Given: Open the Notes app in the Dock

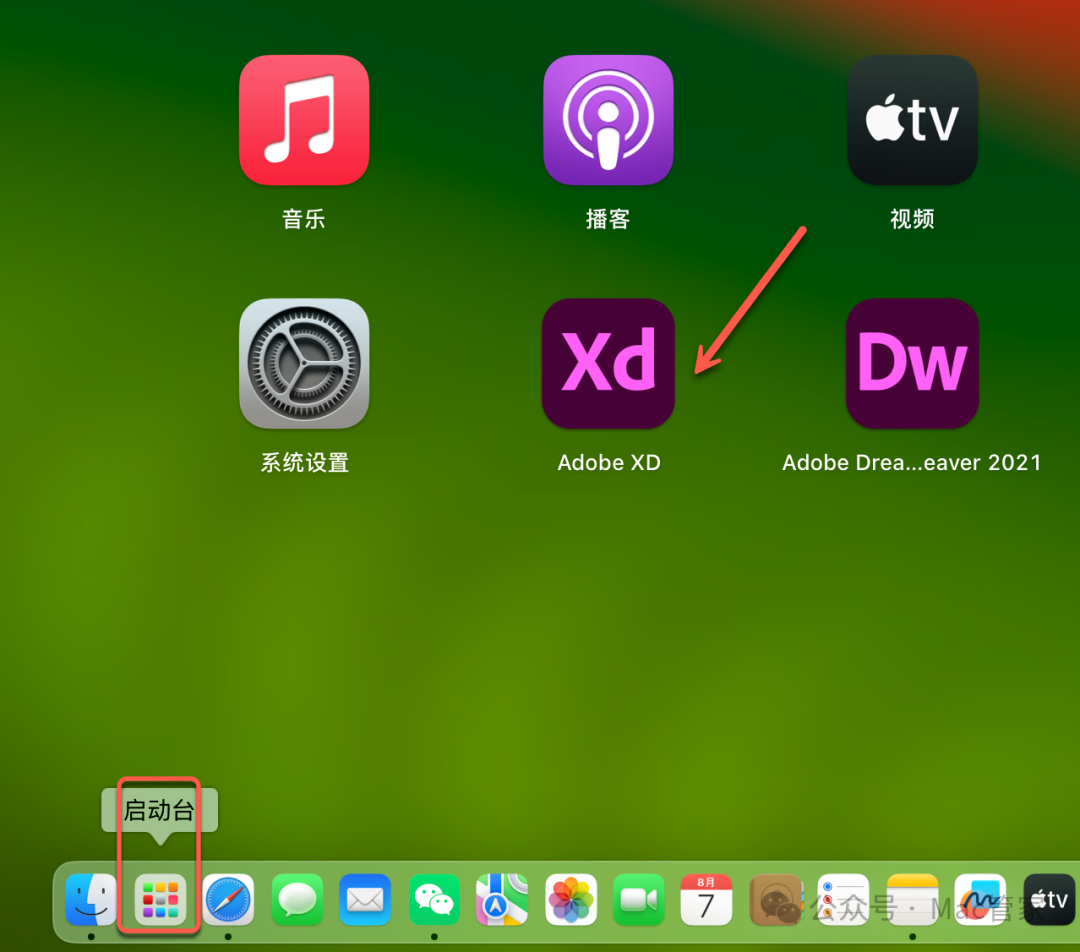Looking at the screenshot, I should pos(913,900).
